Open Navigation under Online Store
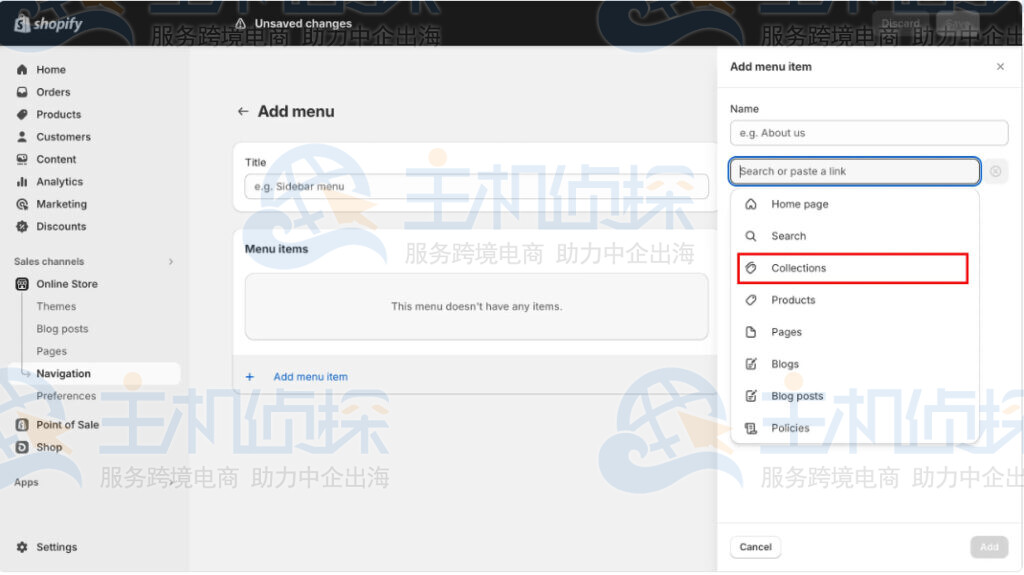1024x575 pixels. [x=63, y=374]
